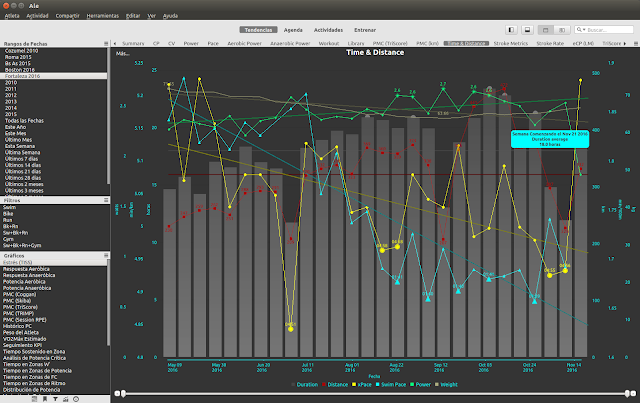Screen dimensions: 640x403
Task: Open the PMC (TriScore) chart tab
Action: coord(390,43)
